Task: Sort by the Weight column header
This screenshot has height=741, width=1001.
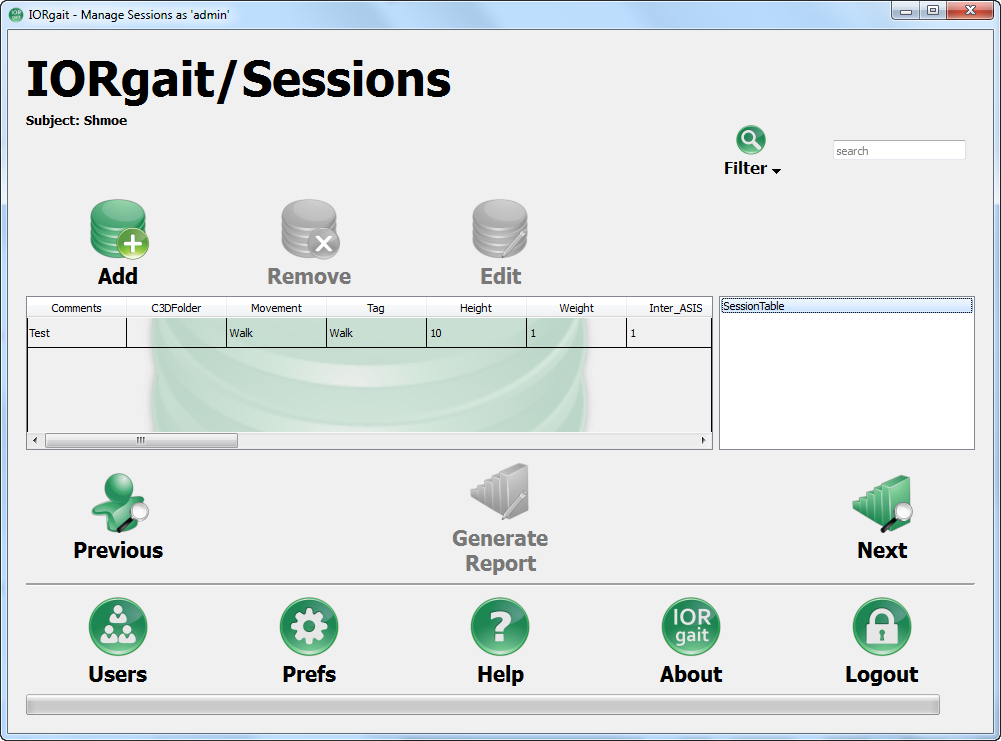Action: [576, 308]
